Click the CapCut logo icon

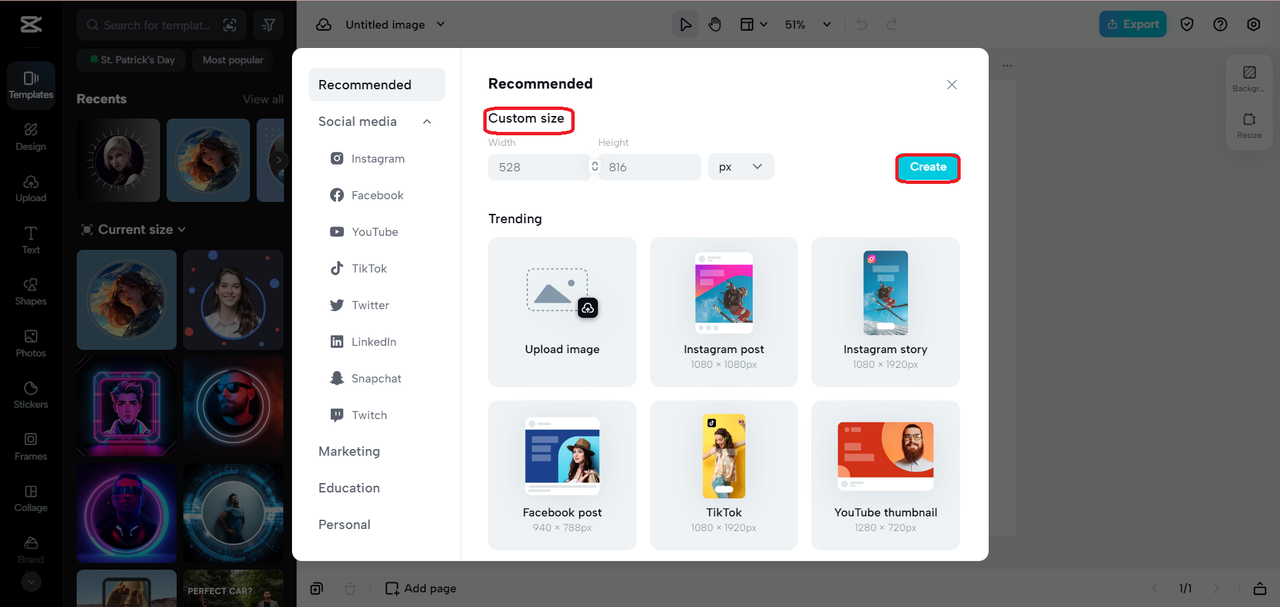(30, 25)
